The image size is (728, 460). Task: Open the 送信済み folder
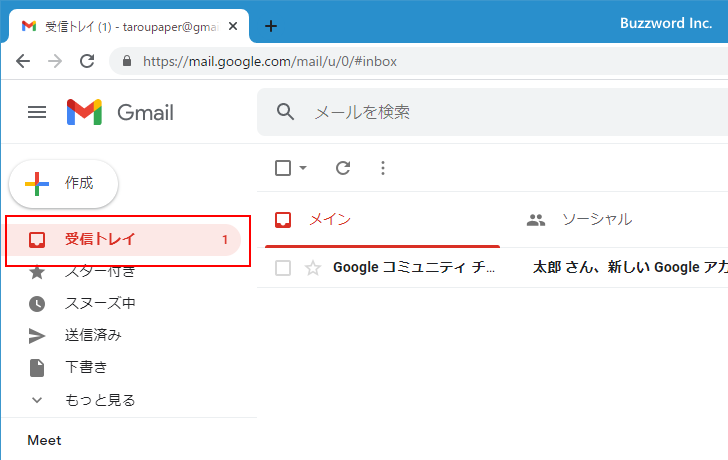click(93, 336)
